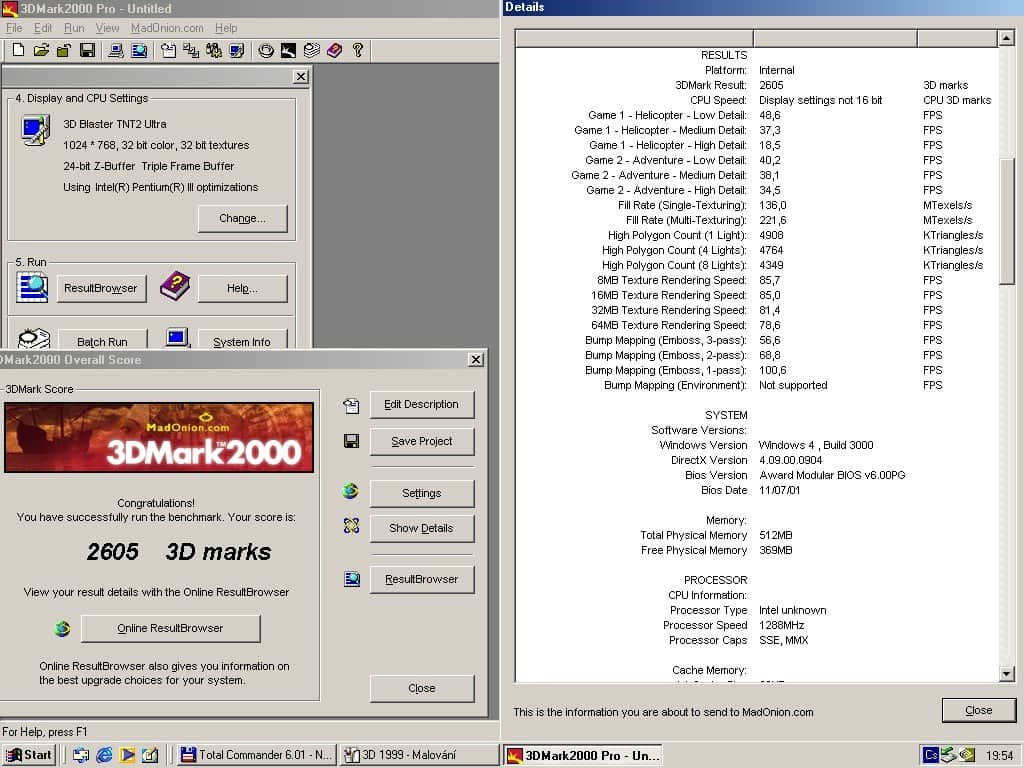
Task: Click the round benchmark run toolbar icon
Action: tap(265, 50)
